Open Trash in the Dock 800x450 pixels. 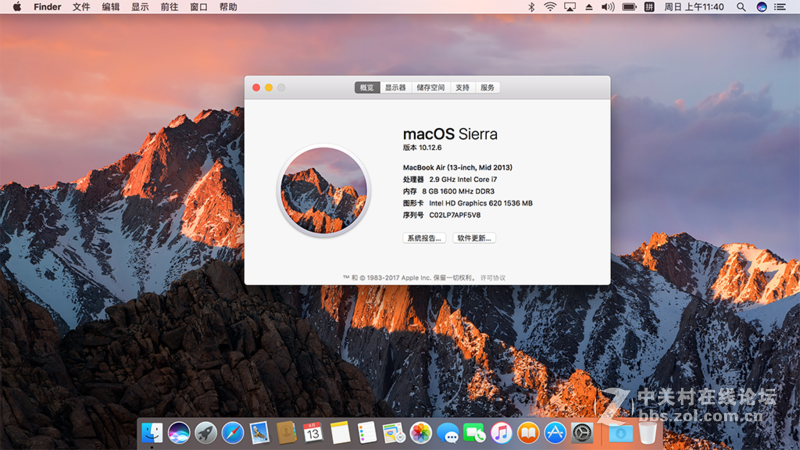point(647,433)
